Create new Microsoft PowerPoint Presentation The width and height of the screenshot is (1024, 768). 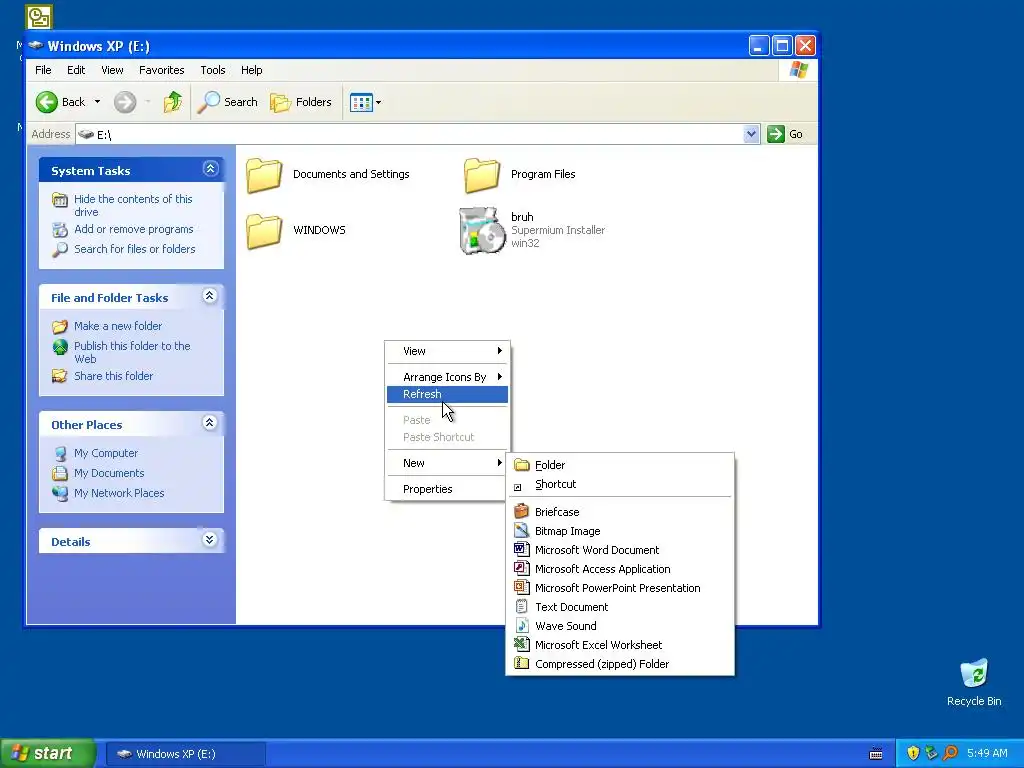pos(620,588)
